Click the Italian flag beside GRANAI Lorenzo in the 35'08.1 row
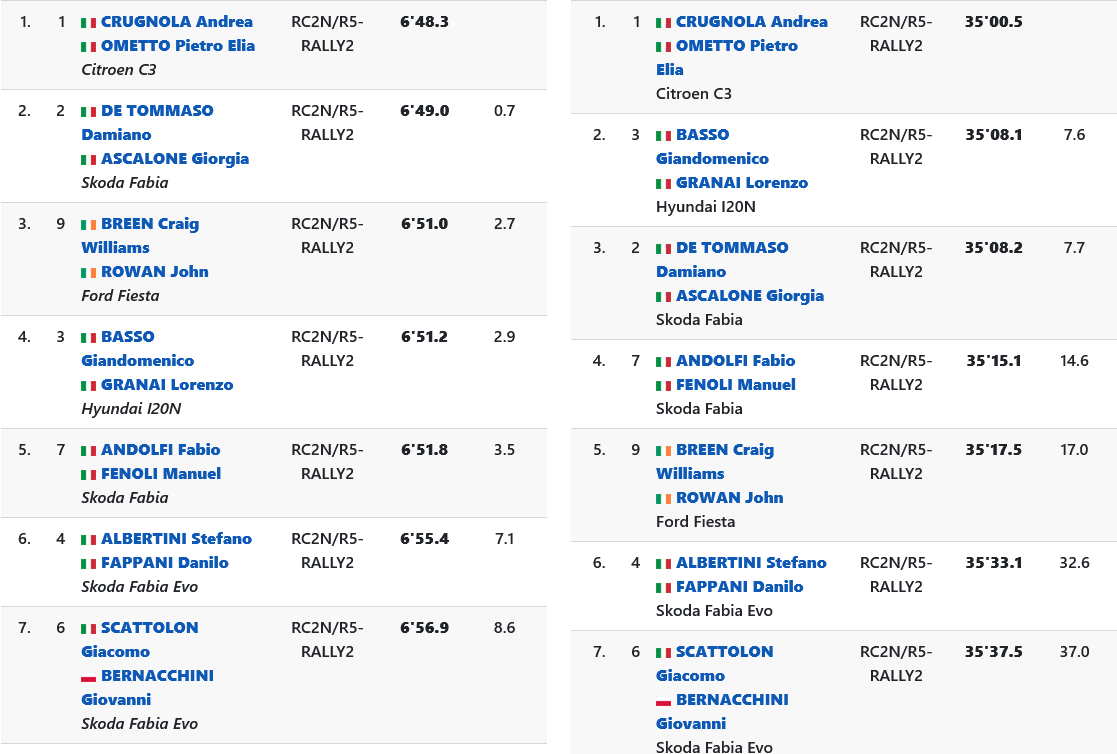 (663, 184)
